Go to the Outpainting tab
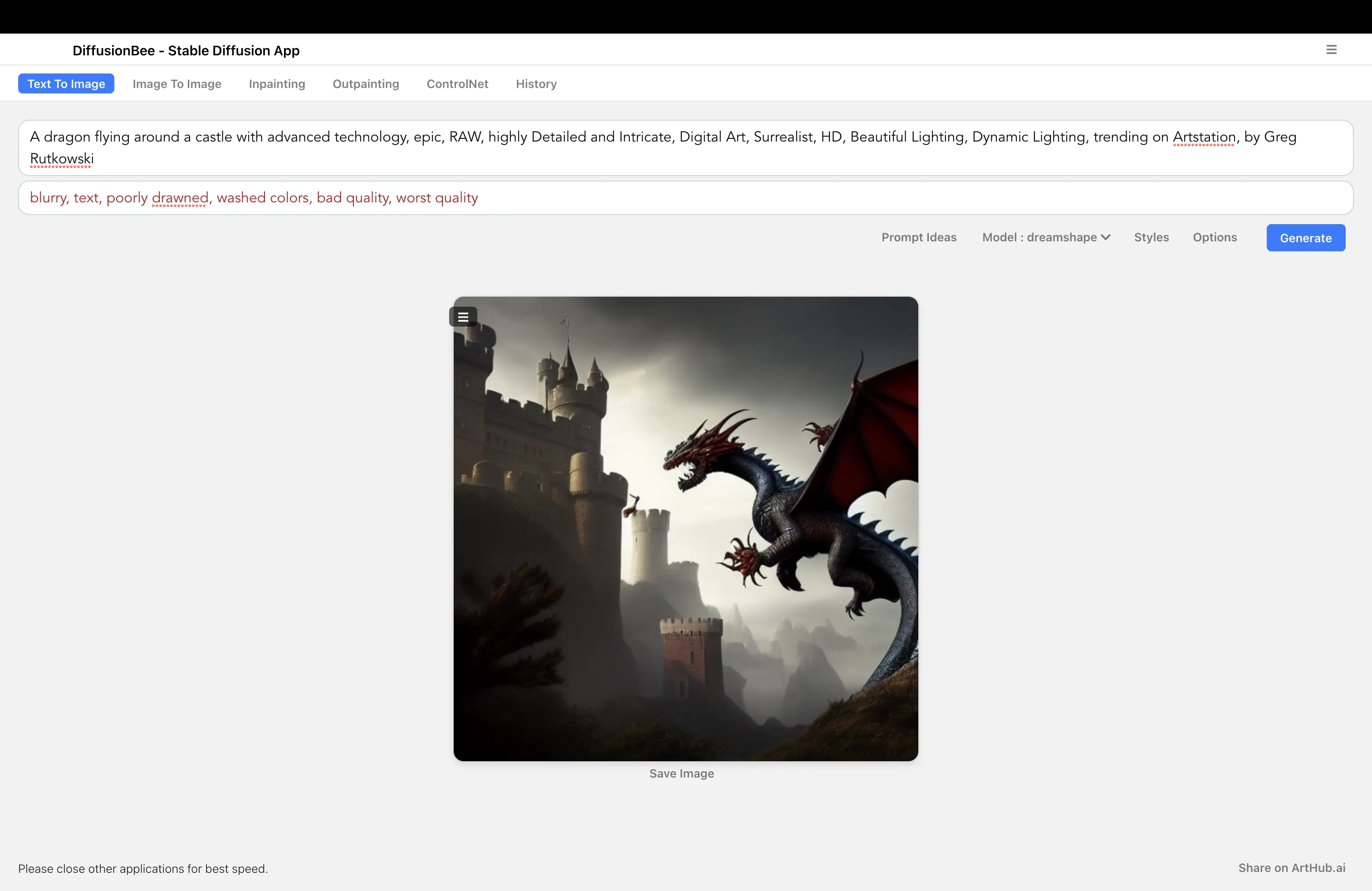 366,84
